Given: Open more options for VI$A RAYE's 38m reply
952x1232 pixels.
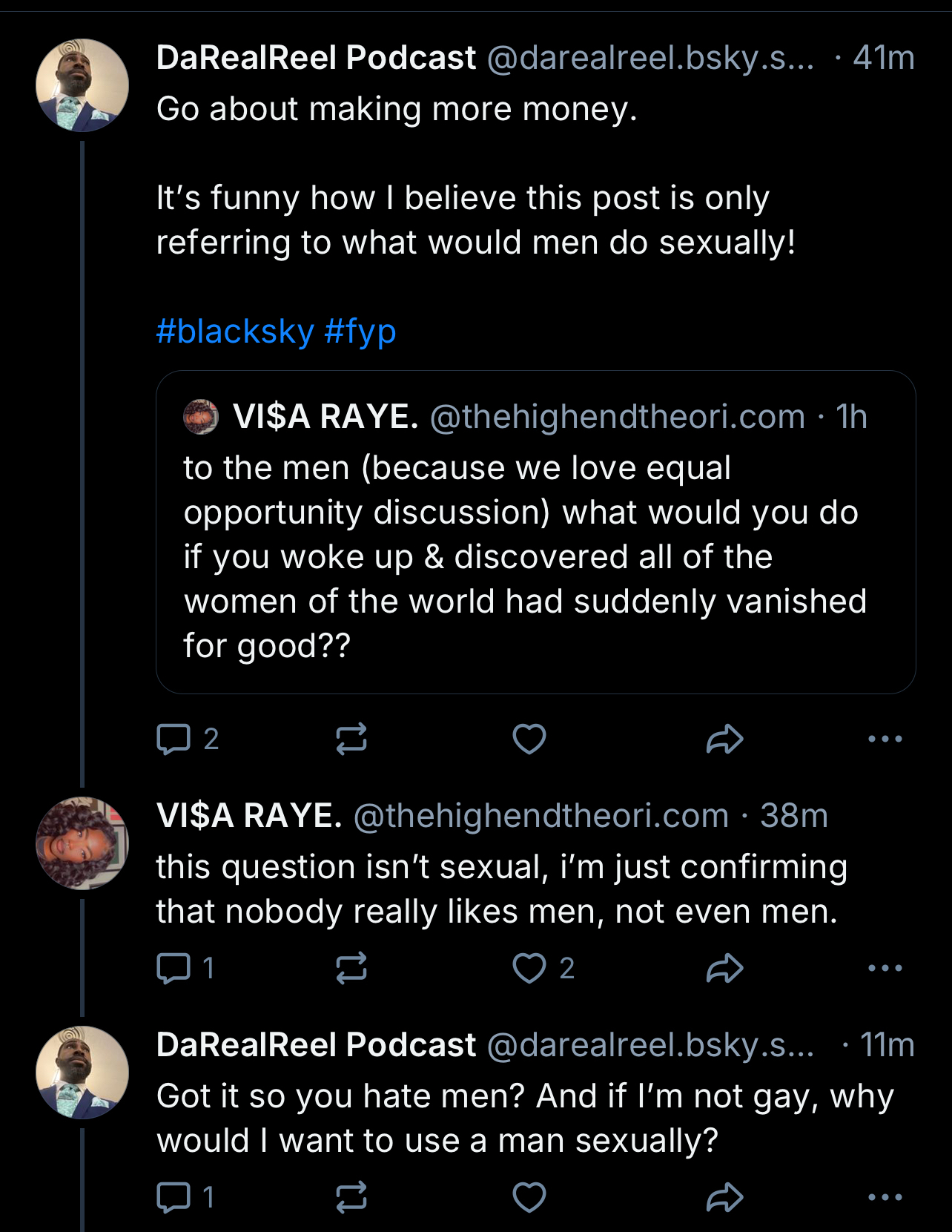Looking at the screenshot, I should pos(885,968).
